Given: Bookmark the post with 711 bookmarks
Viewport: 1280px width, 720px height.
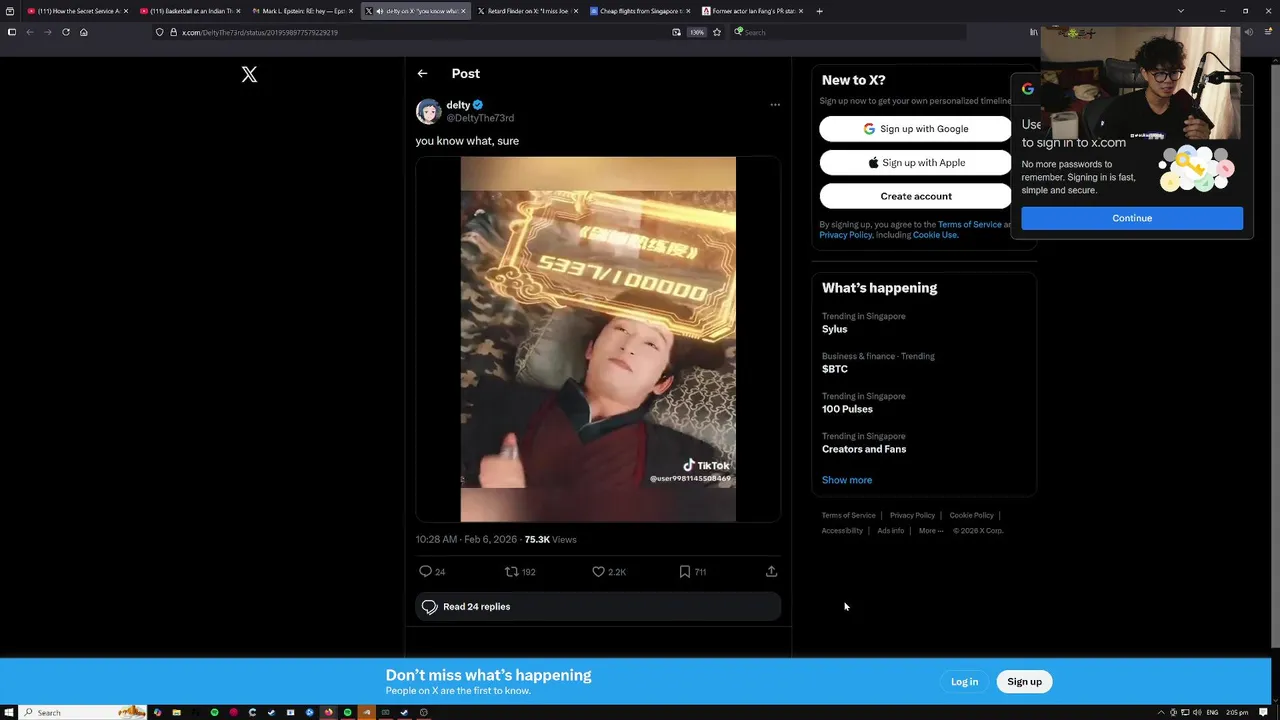Looking at the screenshot, I should tap(685, 571).
